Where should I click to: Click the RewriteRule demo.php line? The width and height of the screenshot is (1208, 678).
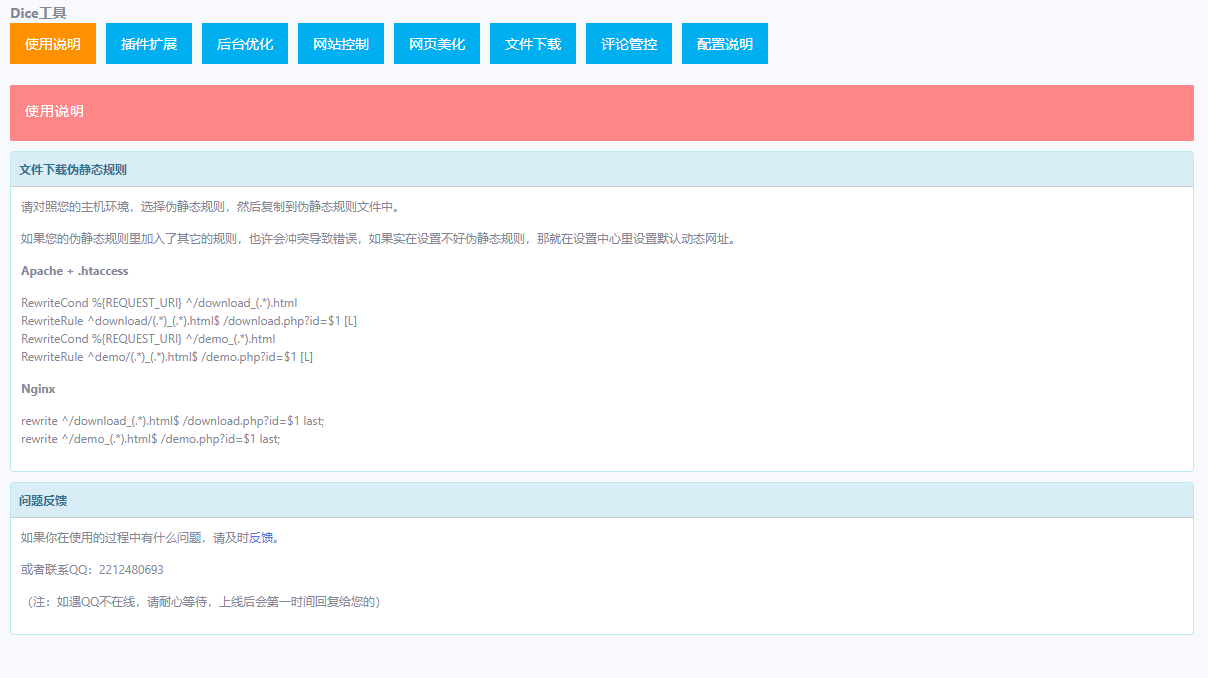pyautogui.click(x=167, y=357)
